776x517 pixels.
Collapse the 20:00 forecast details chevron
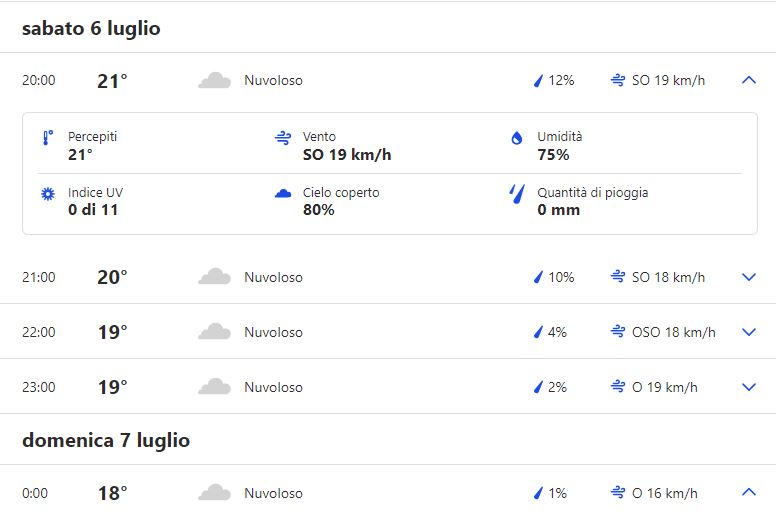pyautogui.click(x=749, y=80)
